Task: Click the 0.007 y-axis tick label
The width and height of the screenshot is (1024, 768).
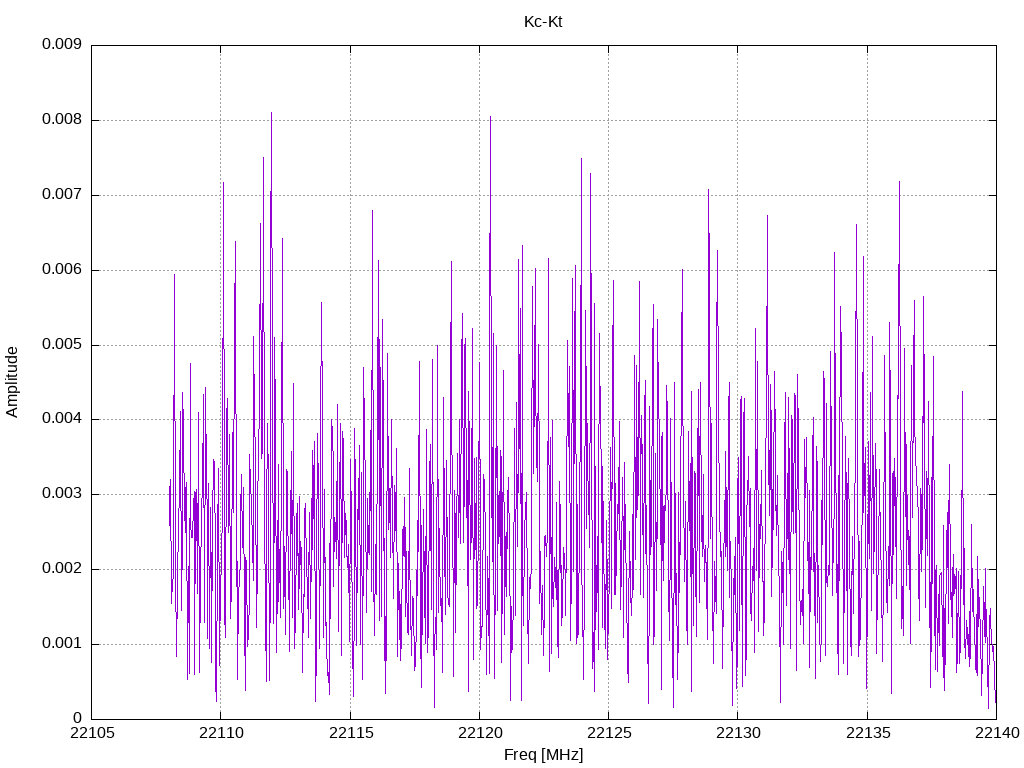Action: [x=62, y=194]
